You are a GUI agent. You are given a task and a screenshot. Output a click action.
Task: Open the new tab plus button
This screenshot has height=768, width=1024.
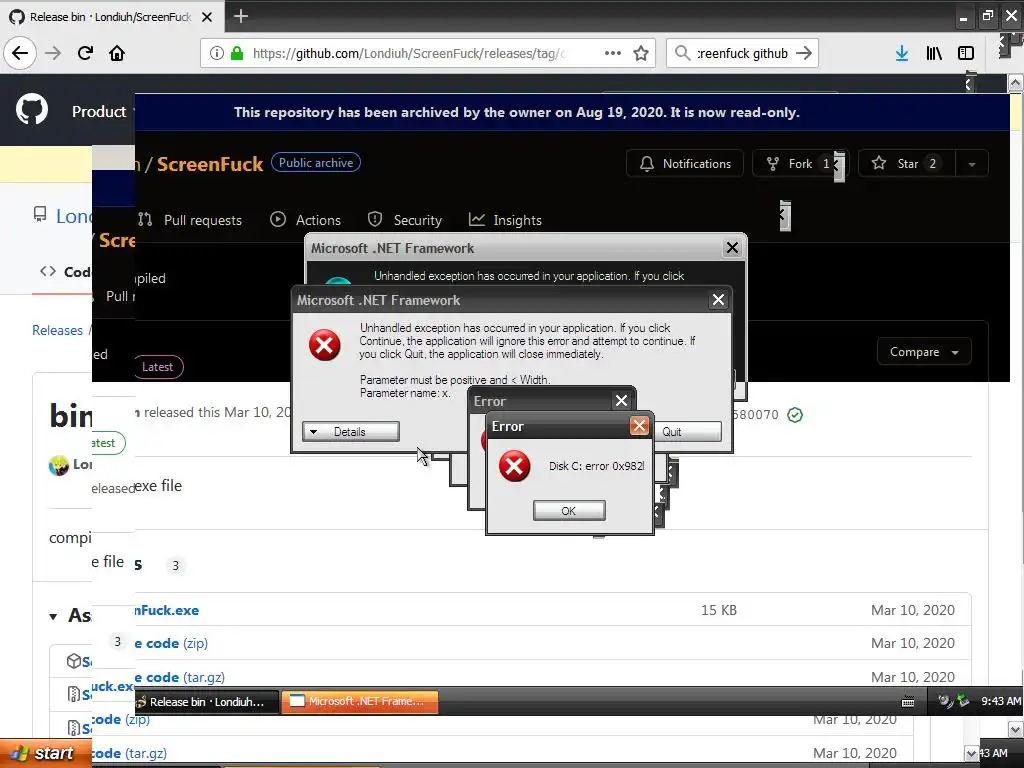[241, 16]
